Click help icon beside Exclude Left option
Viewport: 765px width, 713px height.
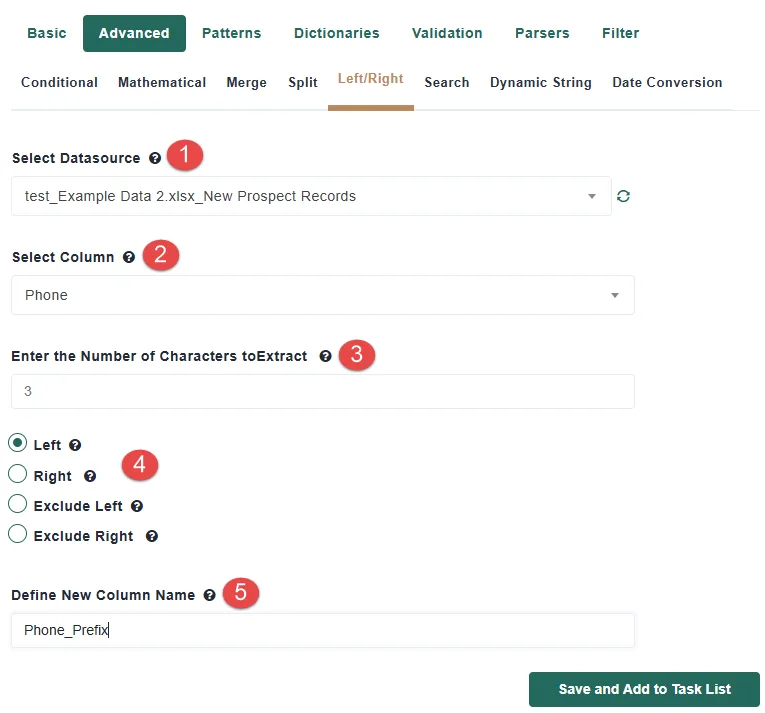click(x=137, y=506)
